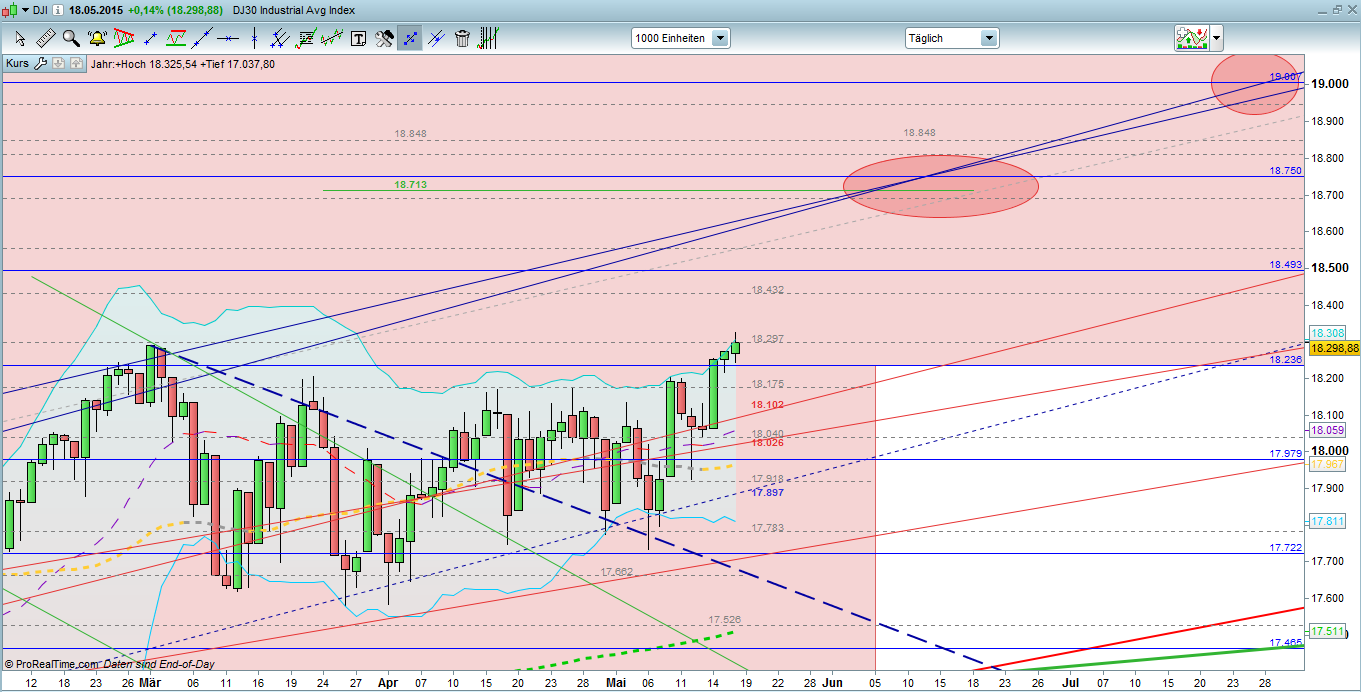Select the horizontal line drawing tool
The image size is (1361, 692).
coord(228,38)
